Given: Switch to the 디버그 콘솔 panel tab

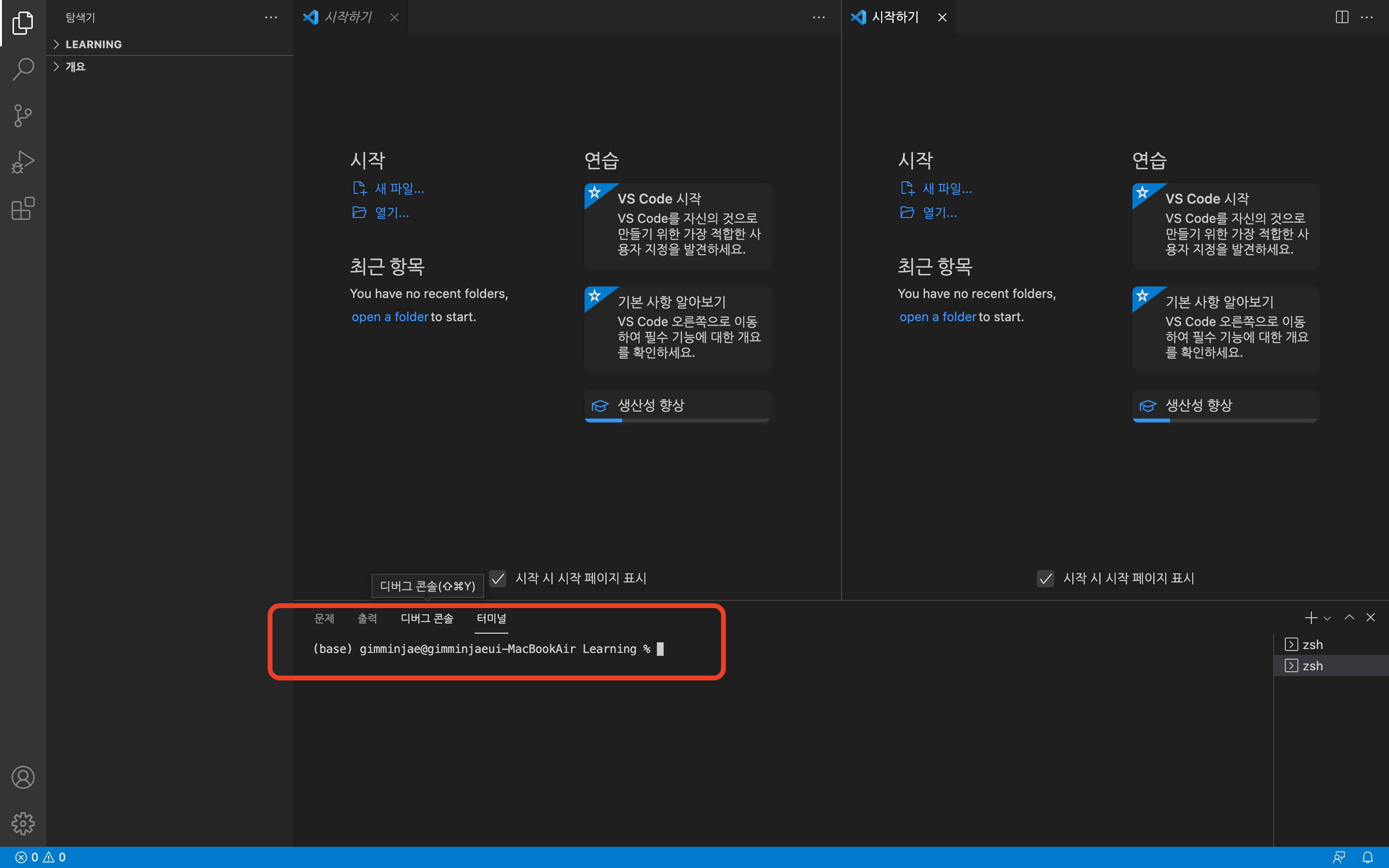Looking at the screenshot, I should click(x=426, y=618).
